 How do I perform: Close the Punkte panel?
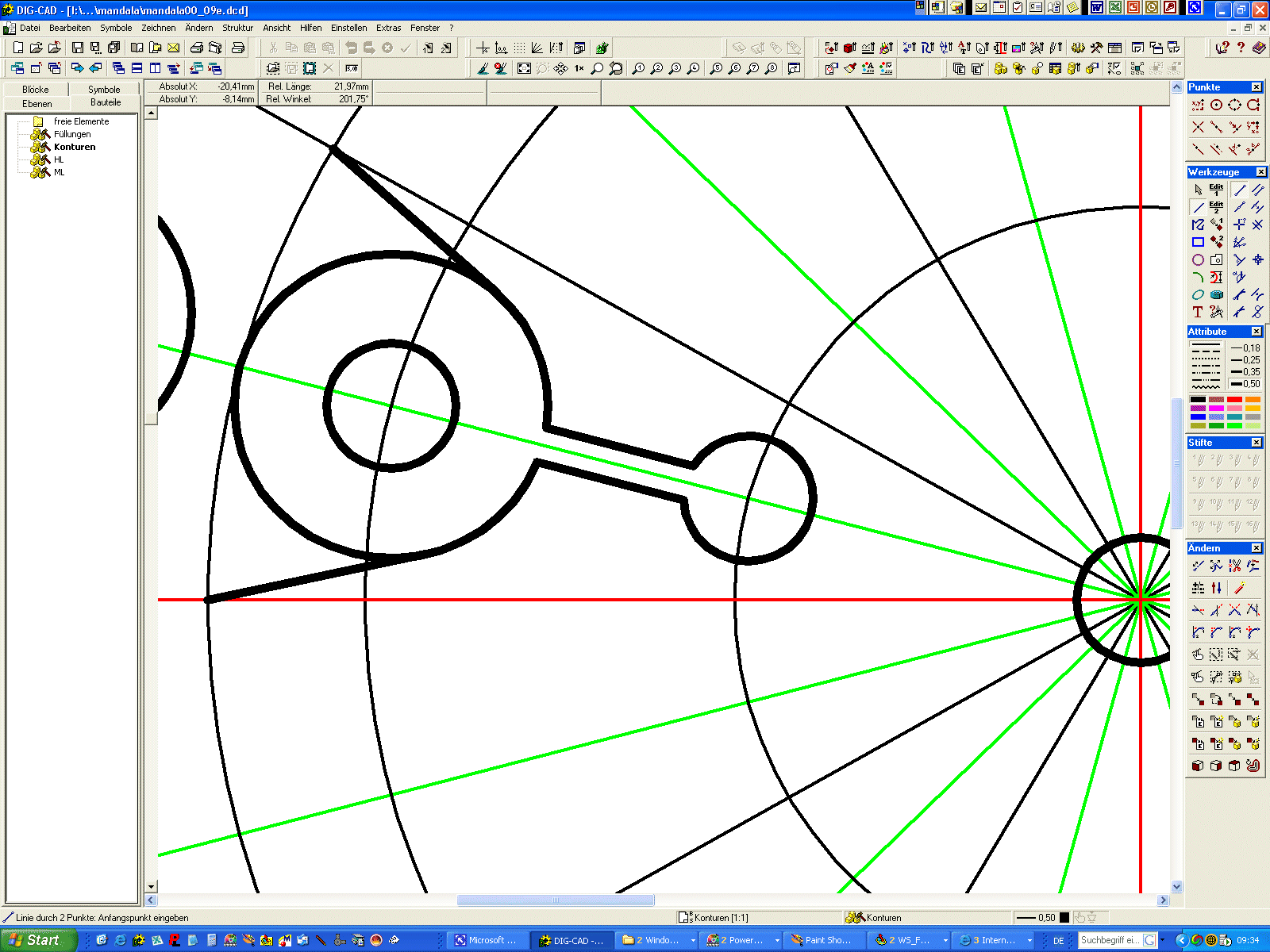[1257, 87]
